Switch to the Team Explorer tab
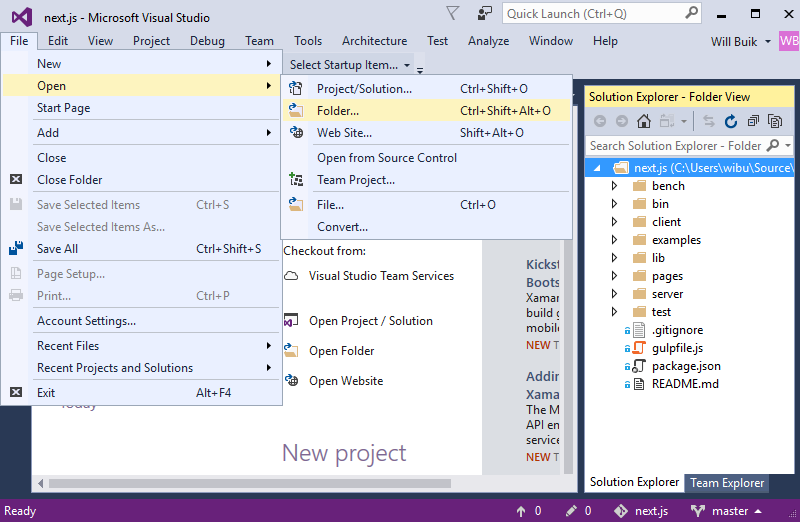 727,483
